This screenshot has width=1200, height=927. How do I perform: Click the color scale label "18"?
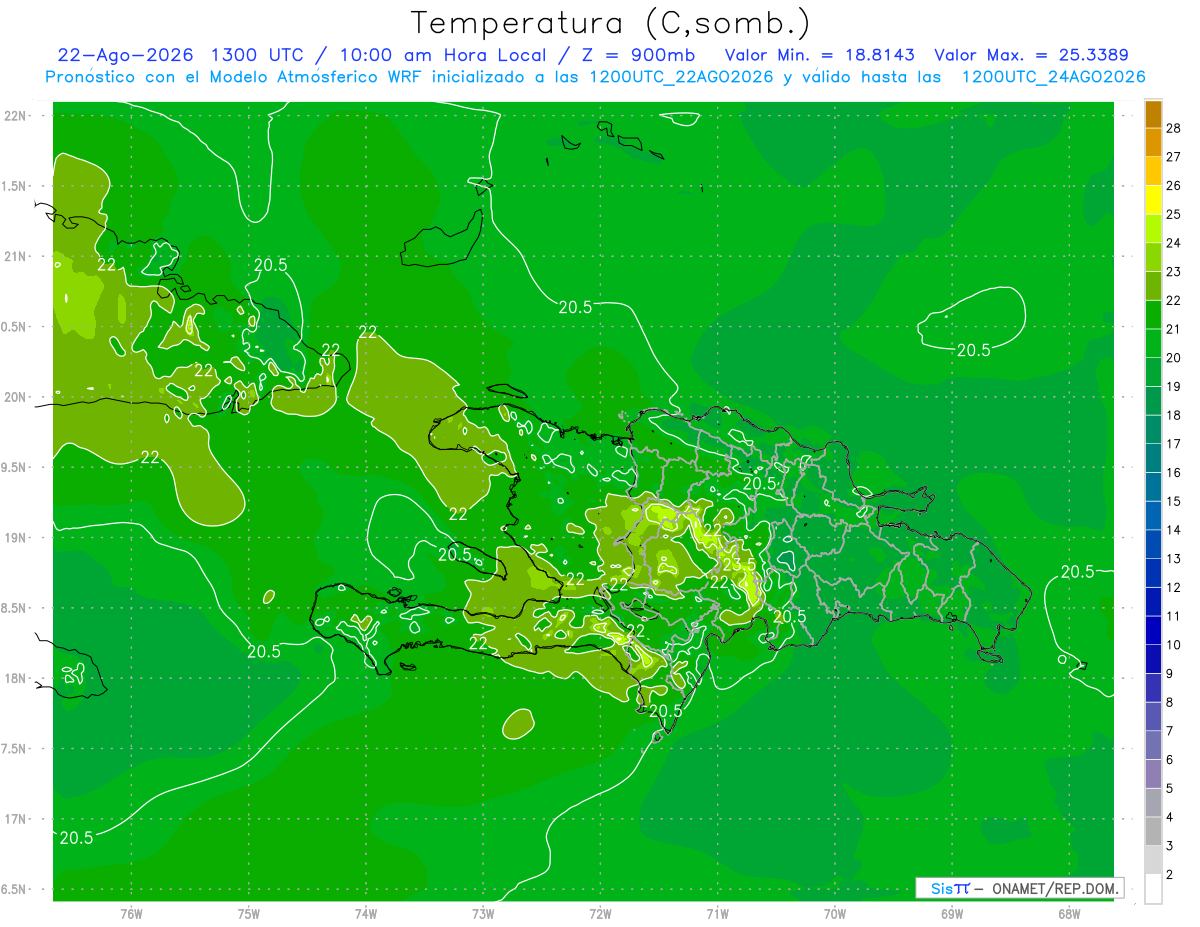(1174, 415)
